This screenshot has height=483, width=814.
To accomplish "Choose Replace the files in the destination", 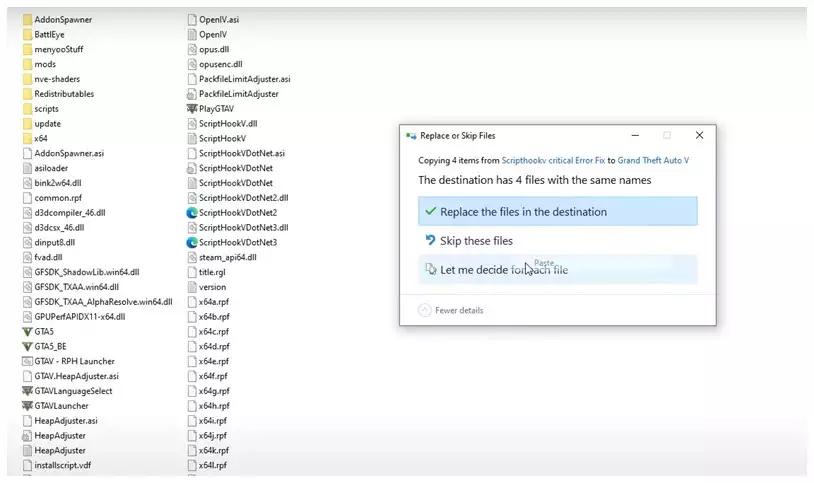I will (558, 211).
